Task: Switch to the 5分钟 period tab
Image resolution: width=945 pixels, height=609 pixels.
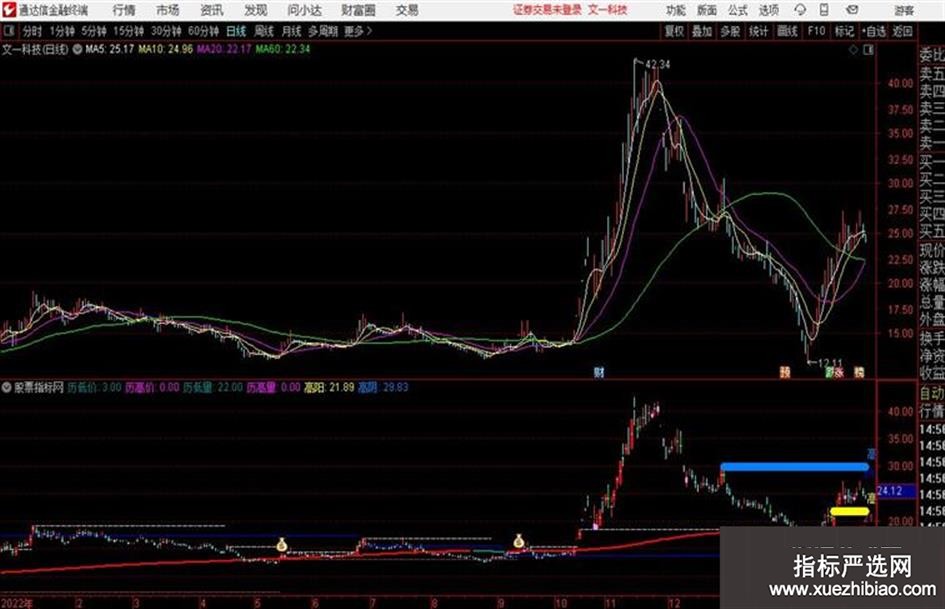Action: 93,31
